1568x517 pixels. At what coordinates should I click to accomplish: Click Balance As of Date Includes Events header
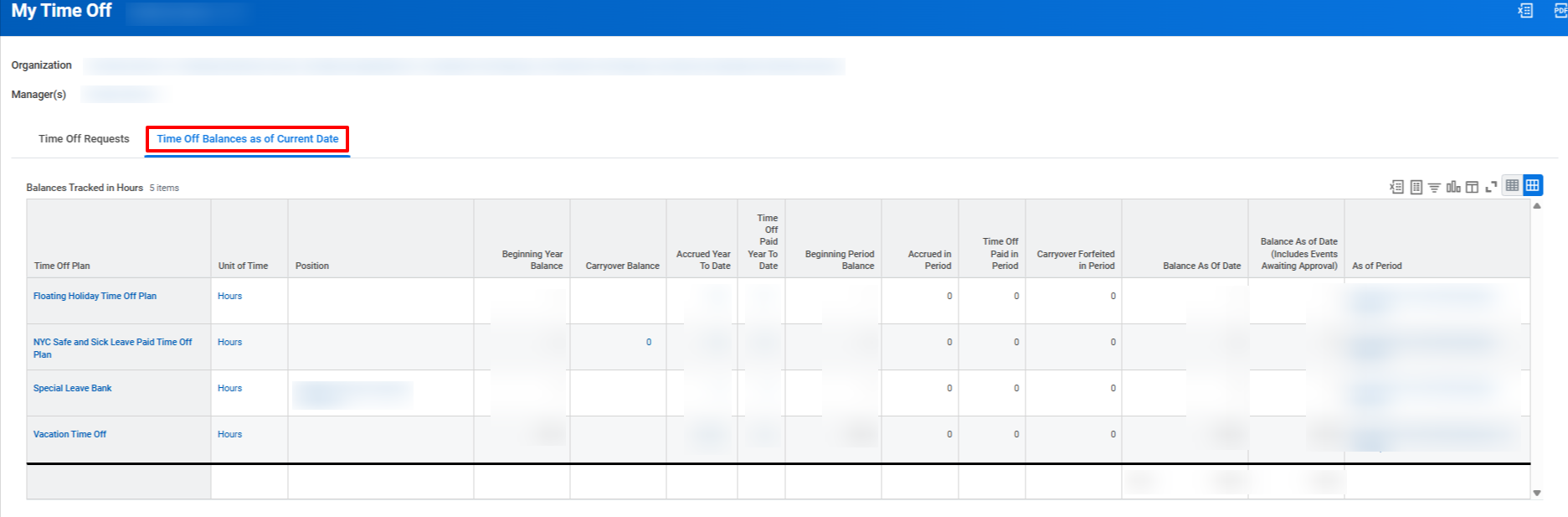tap(1297, 239)
